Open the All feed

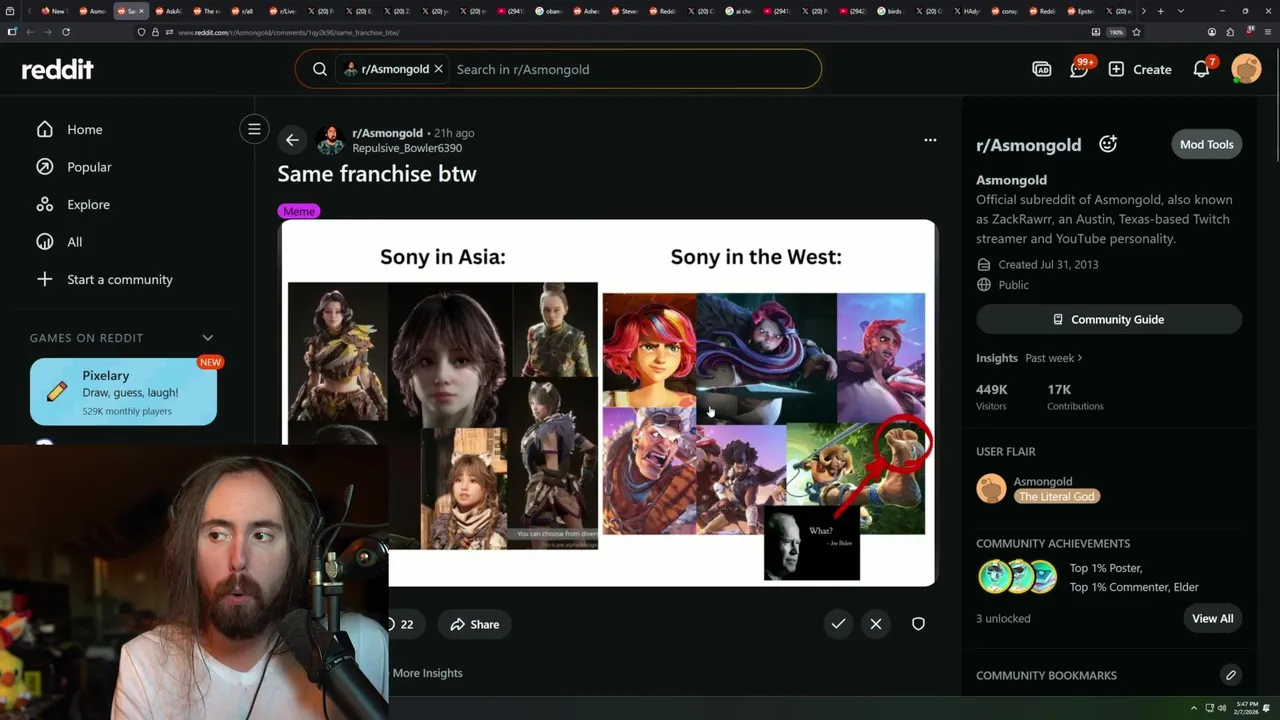point(74,242)
